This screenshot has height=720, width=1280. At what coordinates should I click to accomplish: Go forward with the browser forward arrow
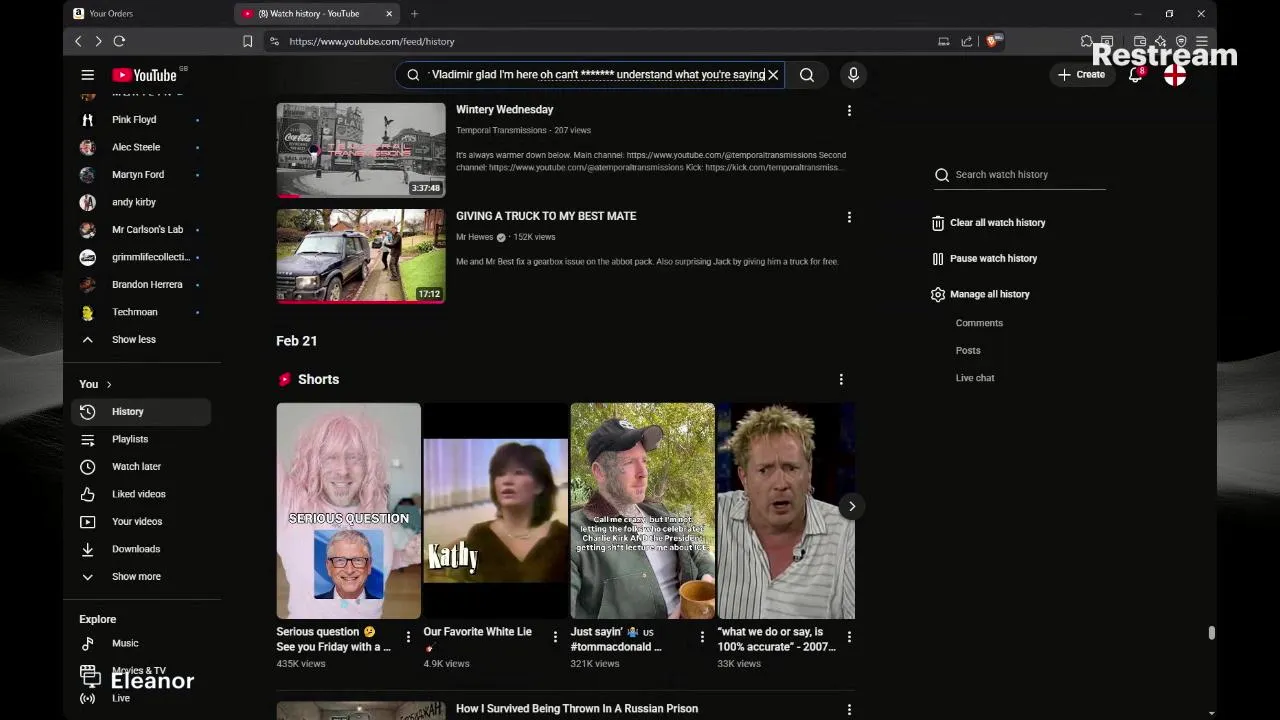[x=98, y=41]
